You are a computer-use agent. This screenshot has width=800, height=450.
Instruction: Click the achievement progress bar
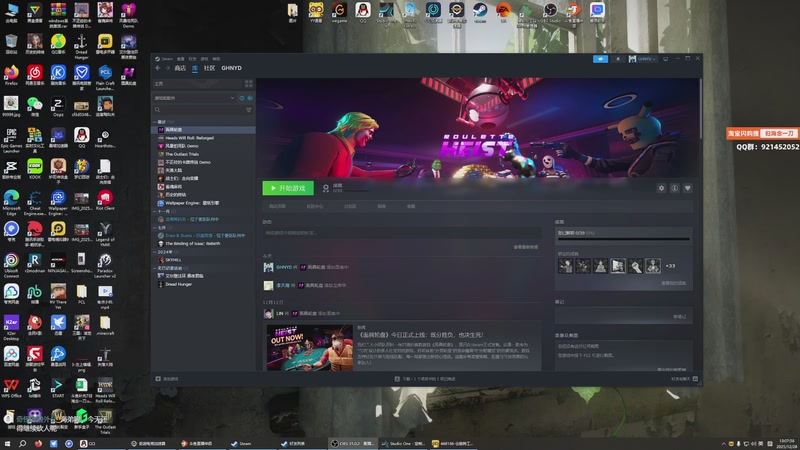[623, 238]
